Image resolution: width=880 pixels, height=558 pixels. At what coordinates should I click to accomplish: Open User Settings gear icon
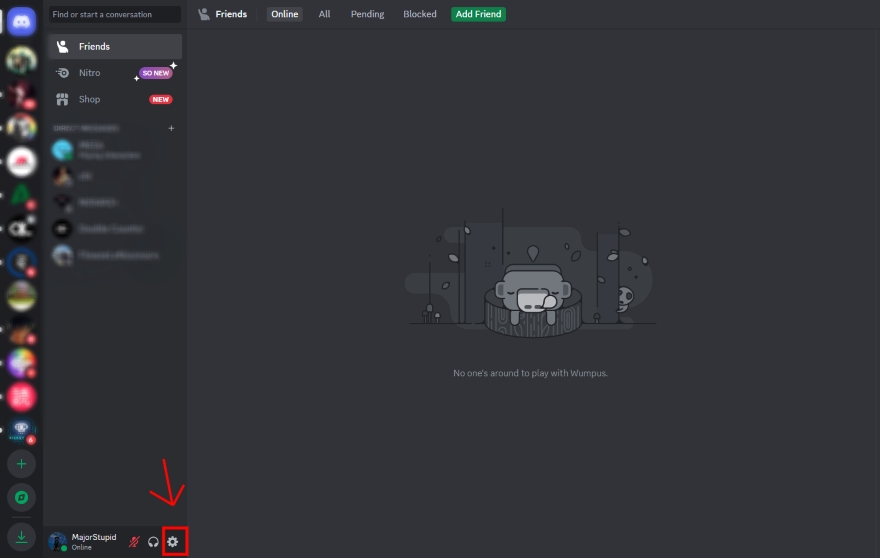(x=173, y=542)
